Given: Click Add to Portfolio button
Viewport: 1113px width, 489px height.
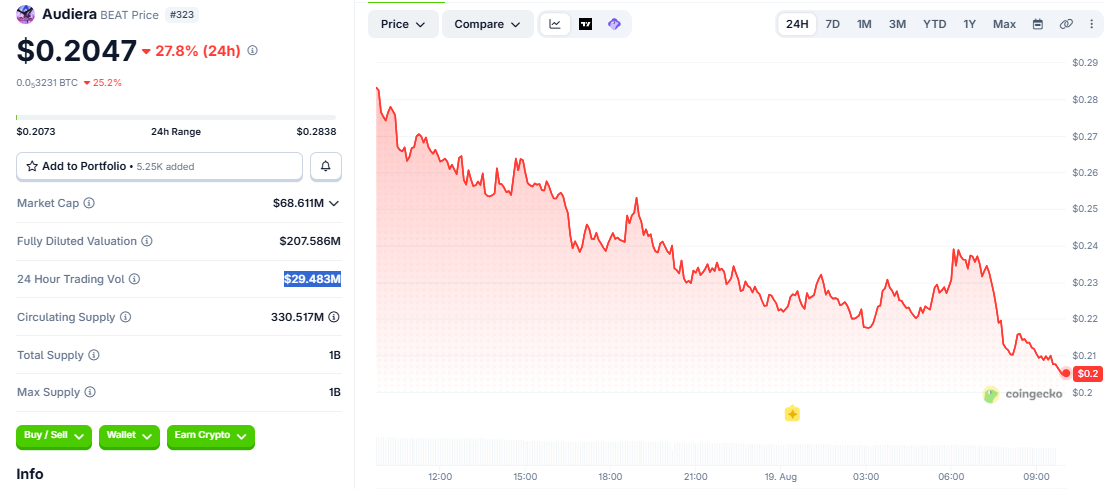Looking at the screenshot, I should click(x=160, y=166).
